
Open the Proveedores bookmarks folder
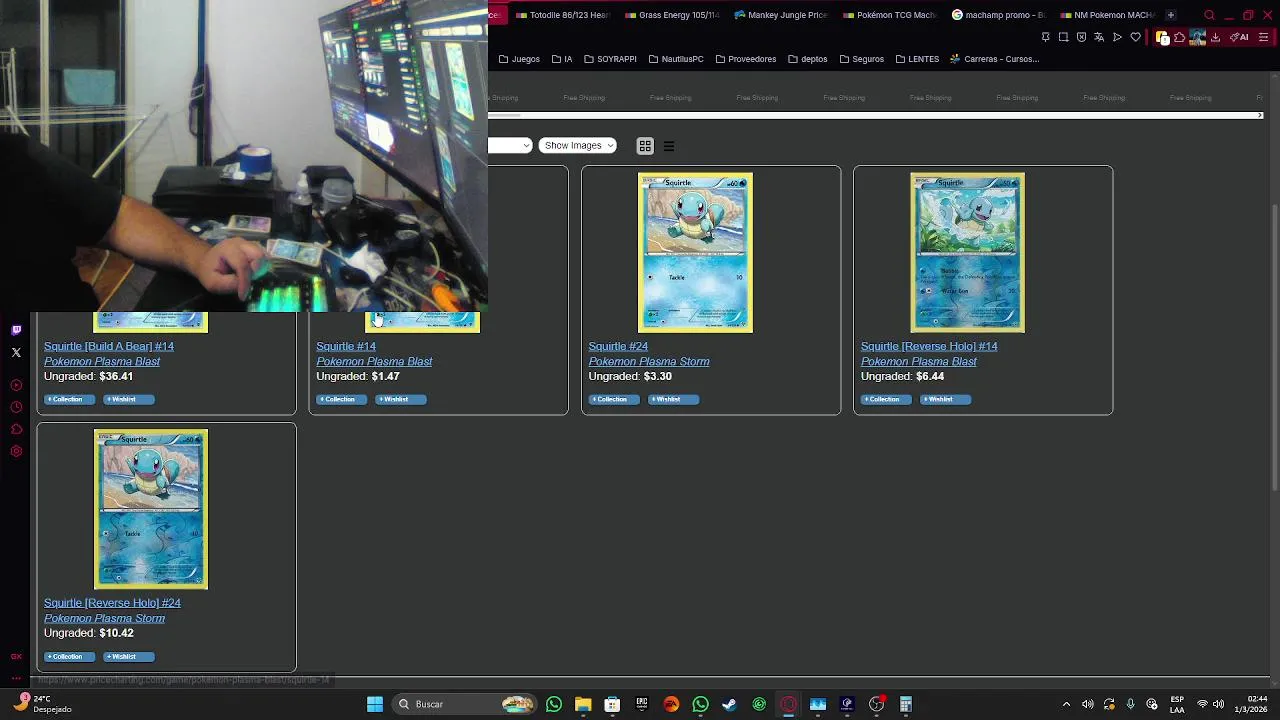click(746, 59)
